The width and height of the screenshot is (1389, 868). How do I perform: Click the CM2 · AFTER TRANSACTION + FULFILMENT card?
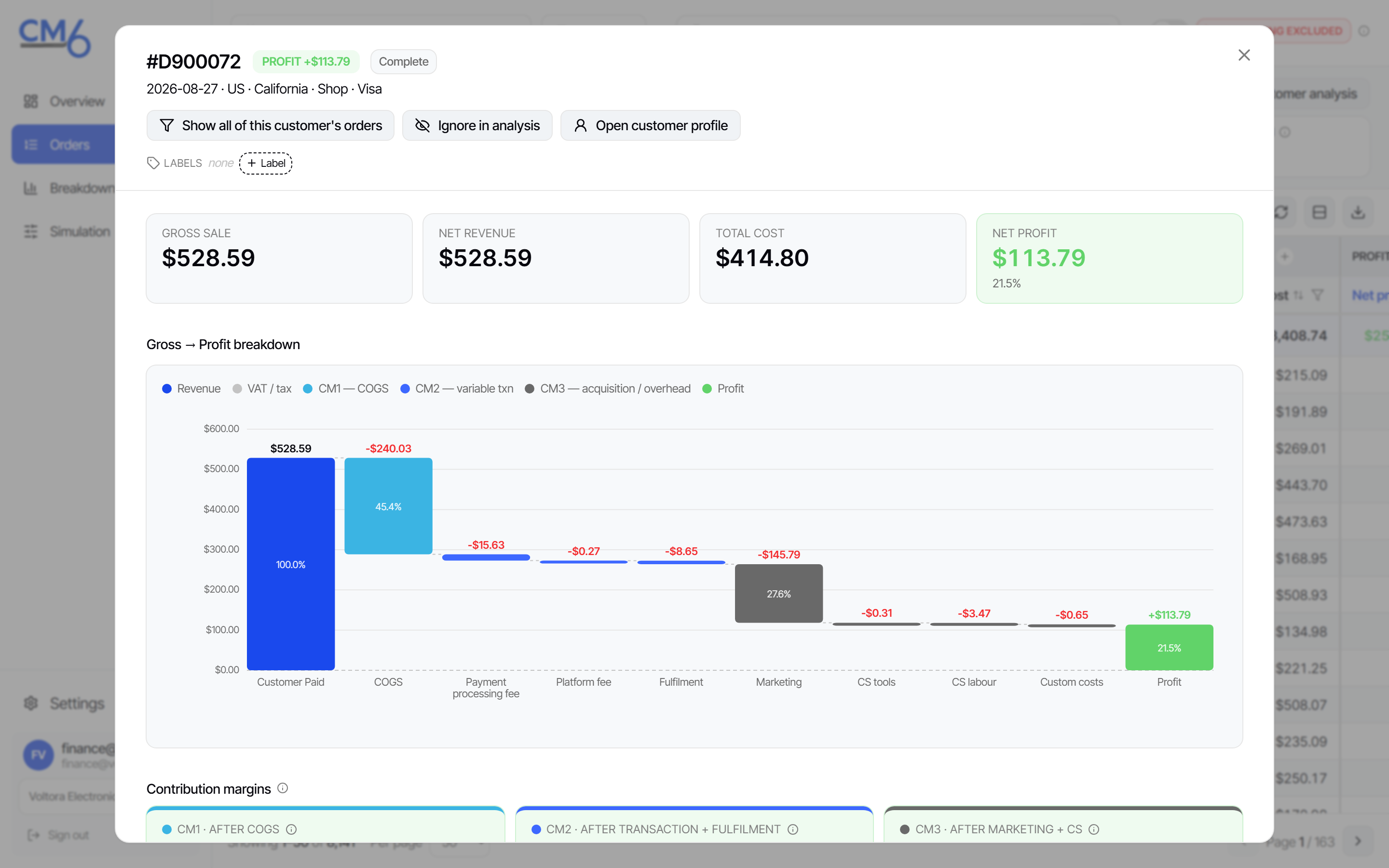click(x=694, y=825)
